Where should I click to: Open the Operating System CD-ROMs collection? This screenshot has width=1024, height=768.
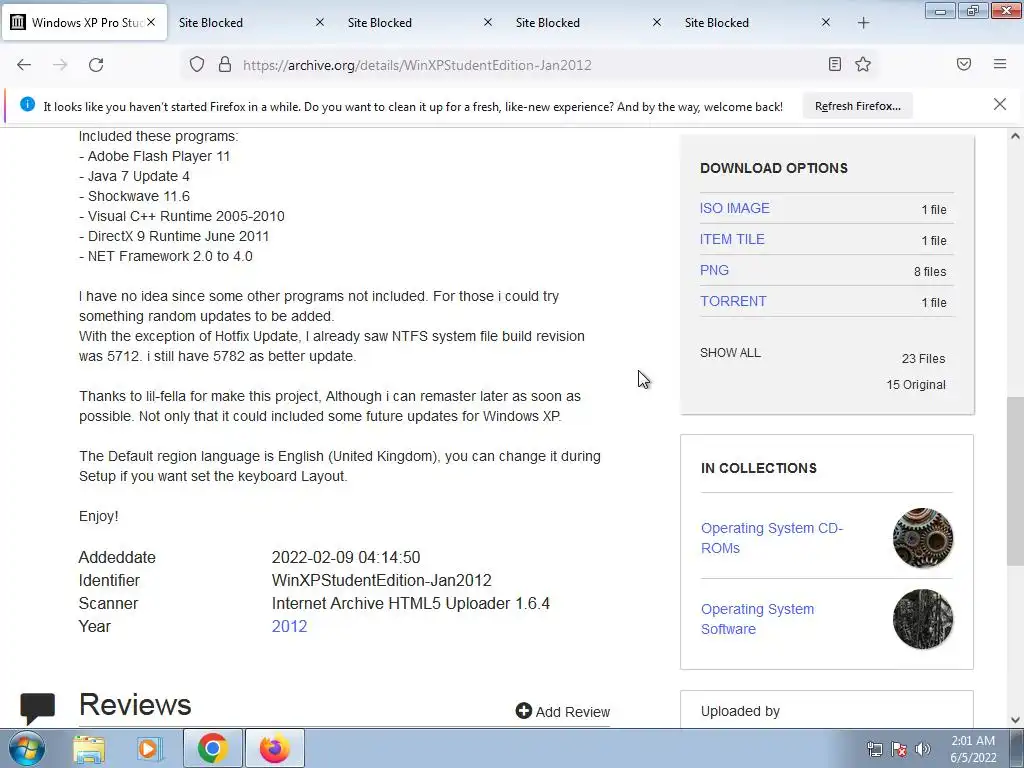point(772,538)
